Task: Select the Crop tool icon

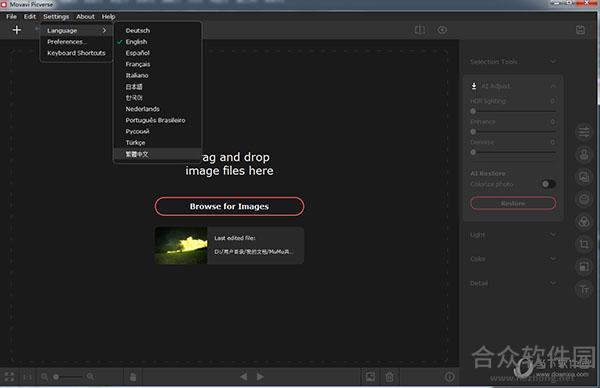Action: (584, 244)
